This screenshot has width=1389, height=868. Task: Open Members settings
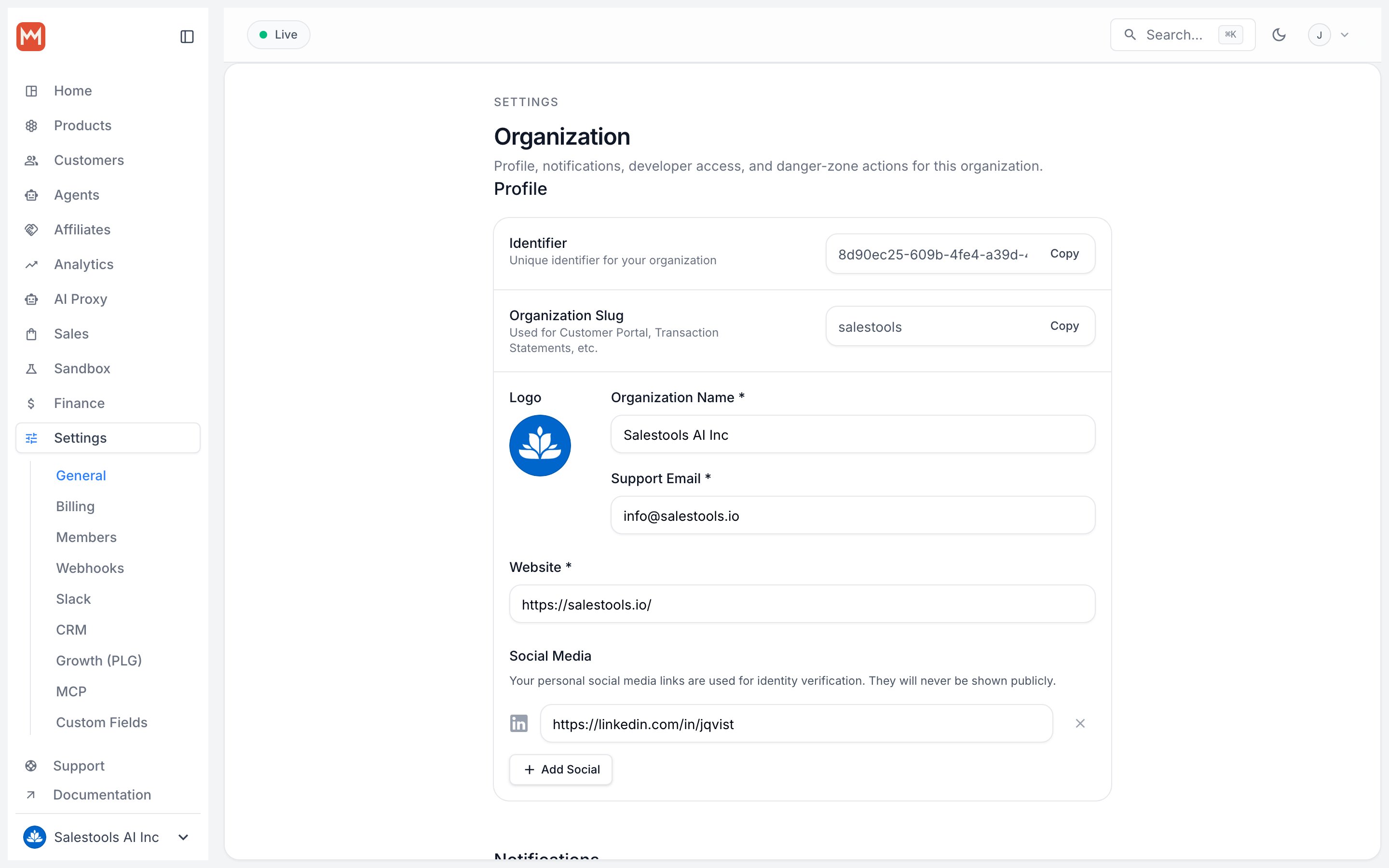pos(86,537)
